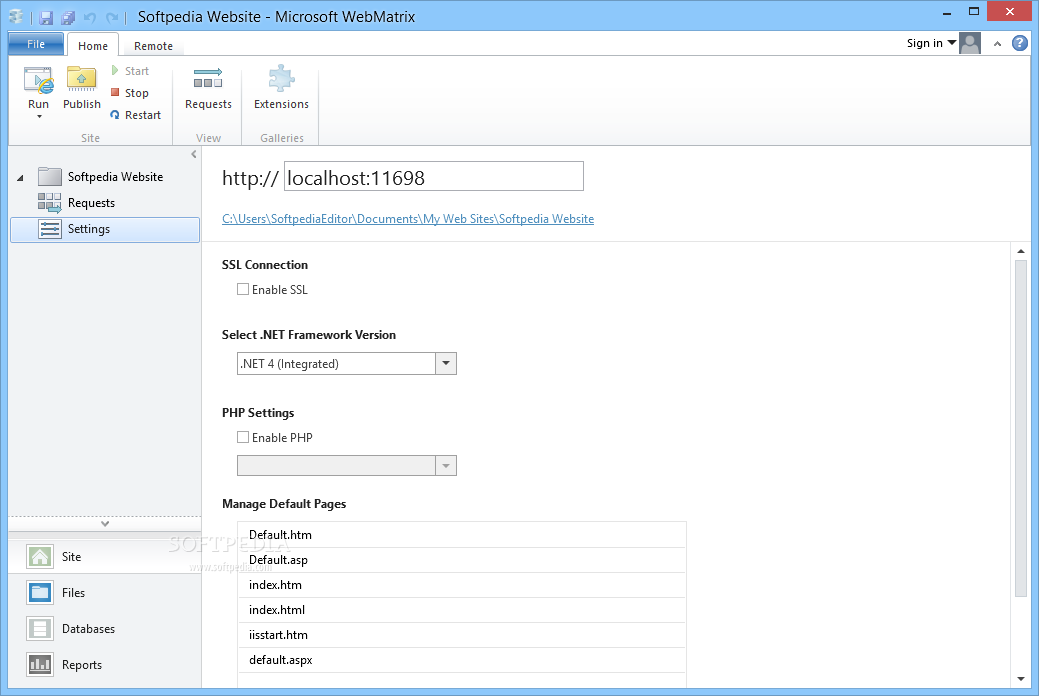Click the Redo icon in the title bar
Screen dimensions: 1039x696
[x=112, y=17]
